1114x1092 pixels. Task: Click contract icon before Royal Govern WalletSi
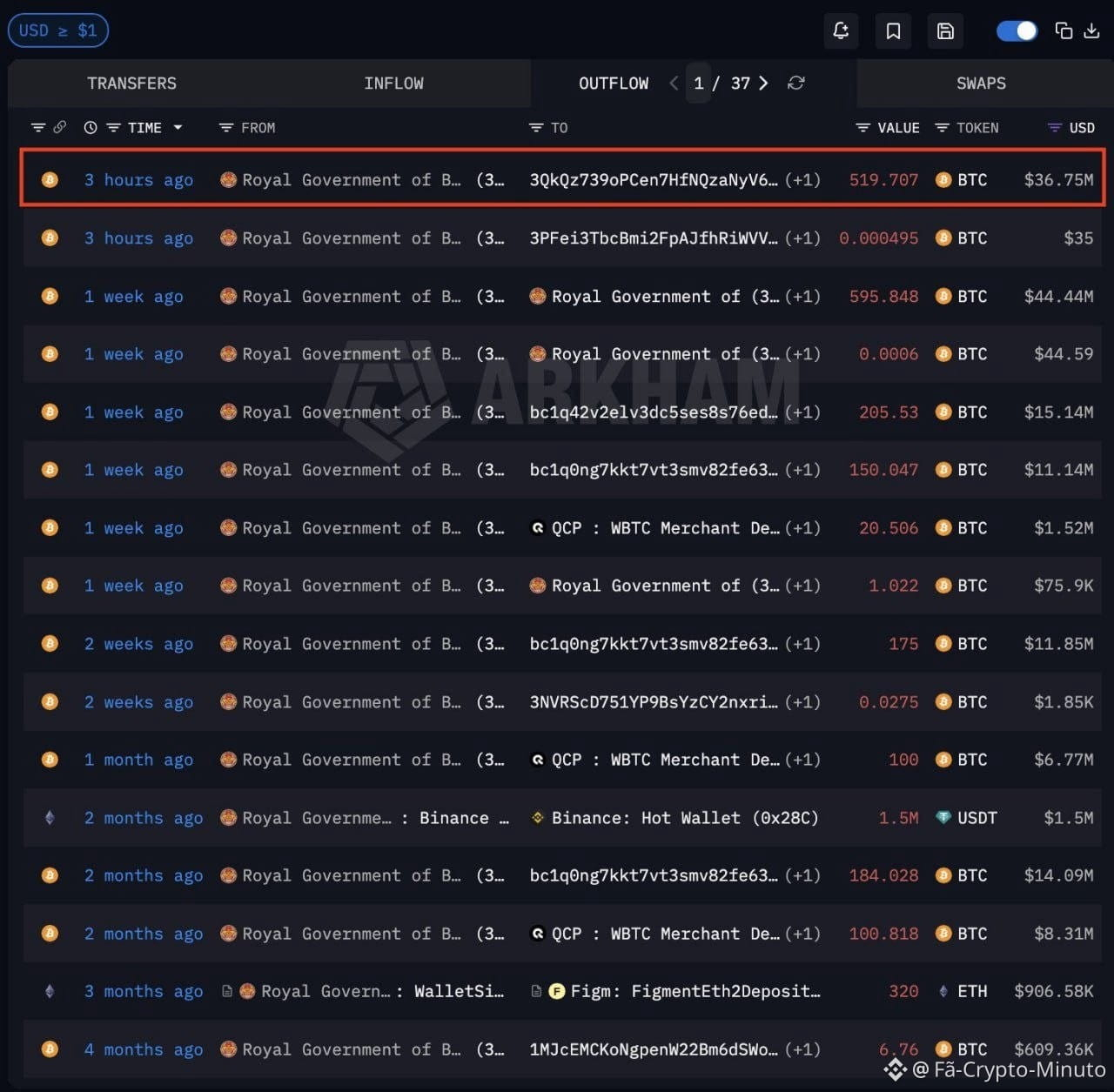point(227,991)
